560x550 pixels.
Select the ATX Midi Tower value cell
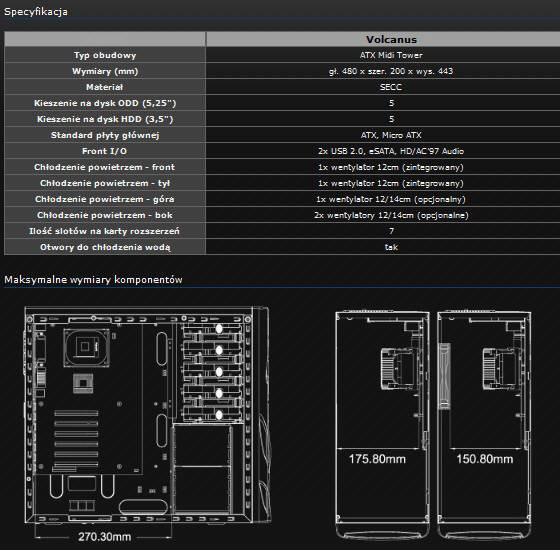(x=391, y=55)
